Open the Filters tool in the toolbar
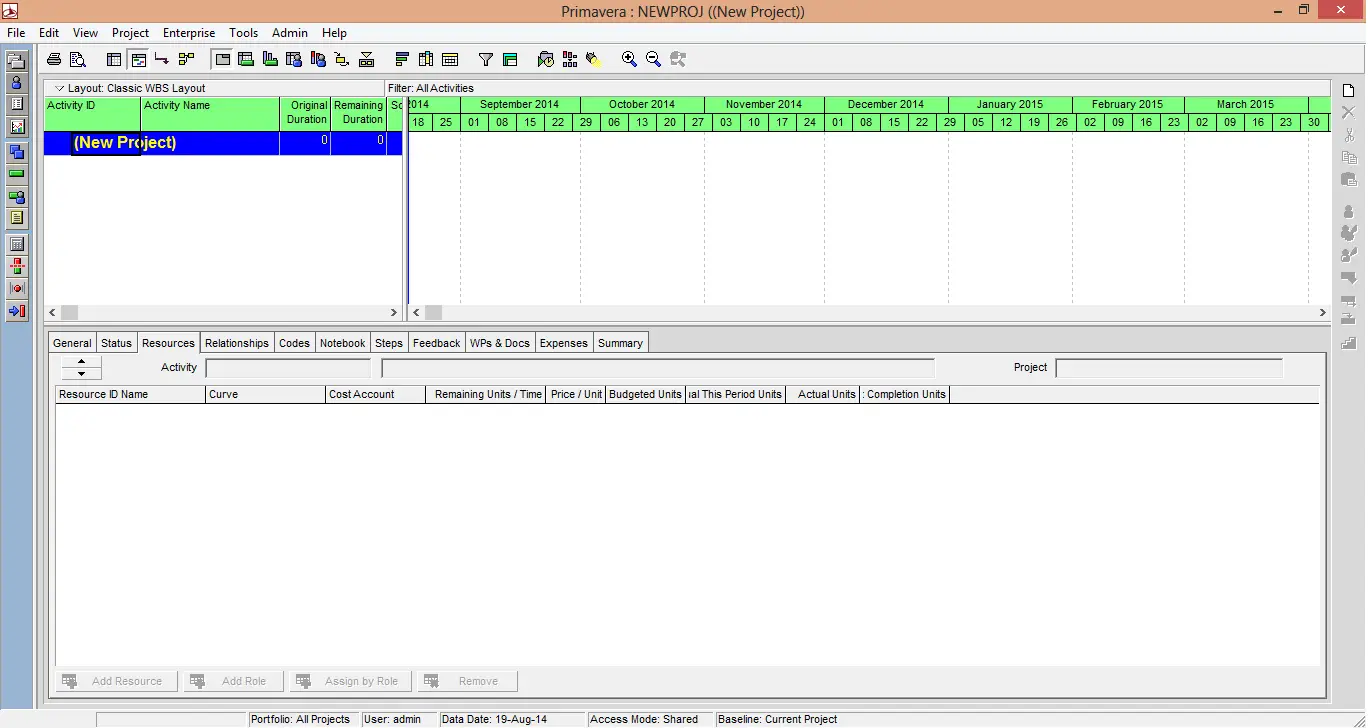The height and width of the screenshot is (728, 1368). [x=485, y=59]
